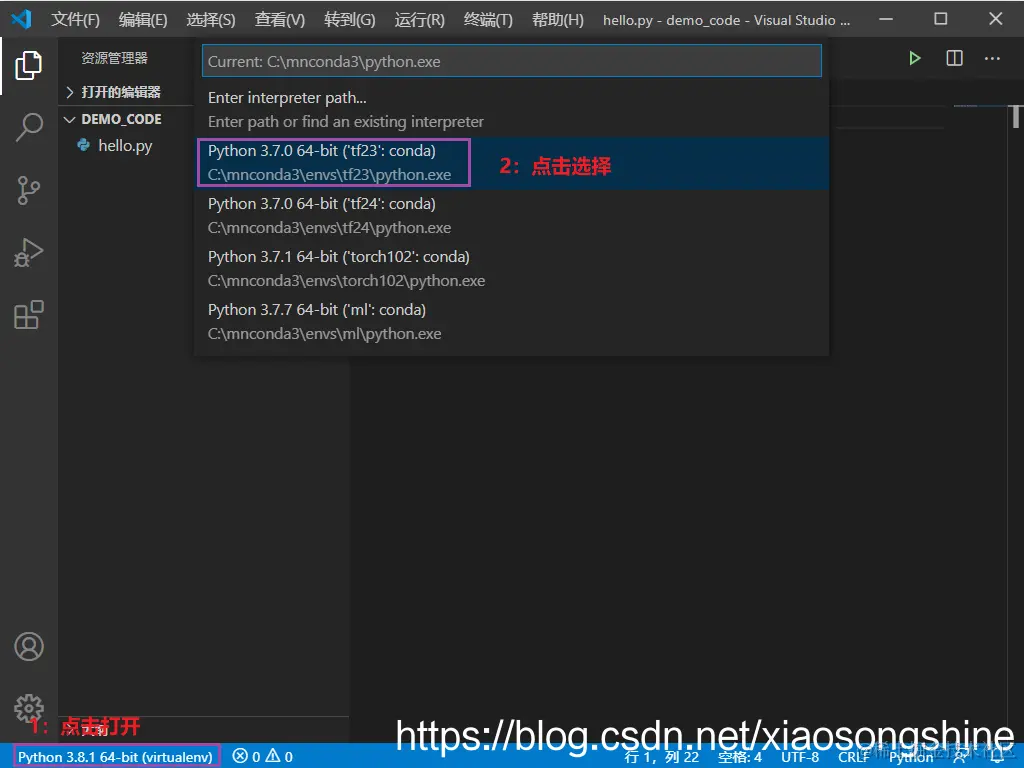Screen dimensions: 1024x768
Task: Click the CRLF line ending indicator
Action: pyautogui.click(x=854, y=757)
